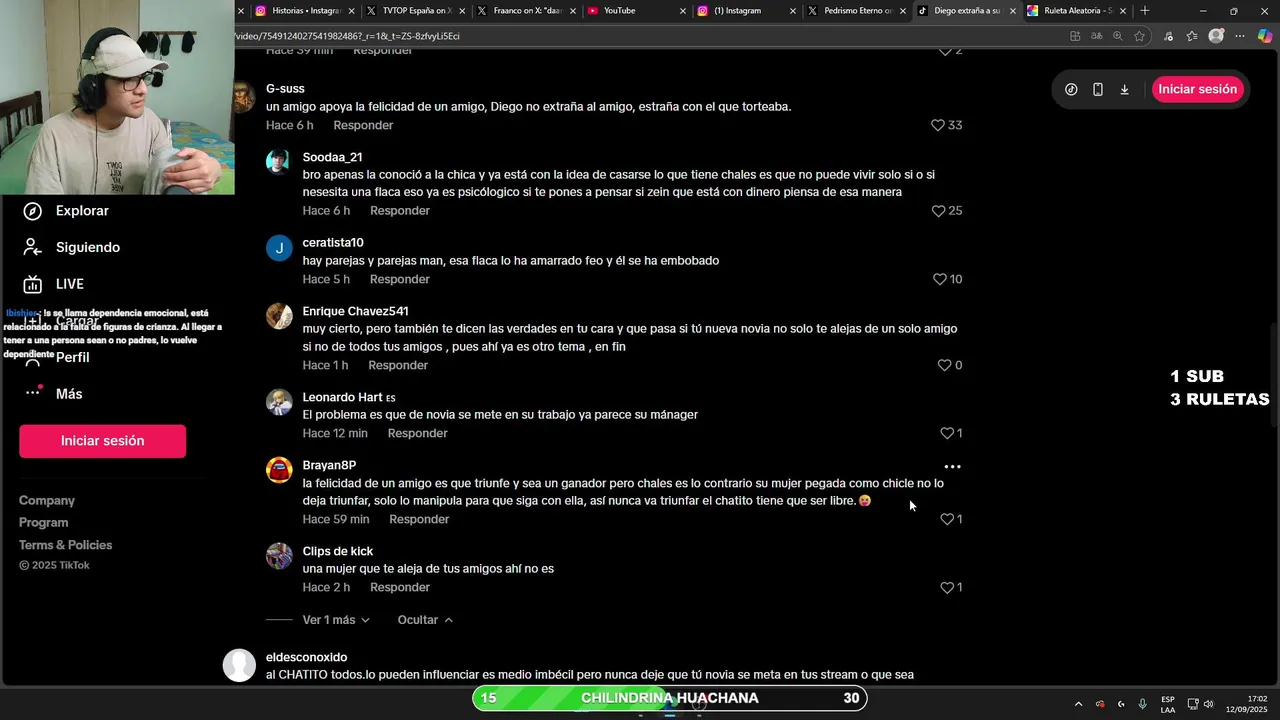1280x720 pixels.
Task: Click the top-right Iniciar sesión button
Action: [1198, 89]
